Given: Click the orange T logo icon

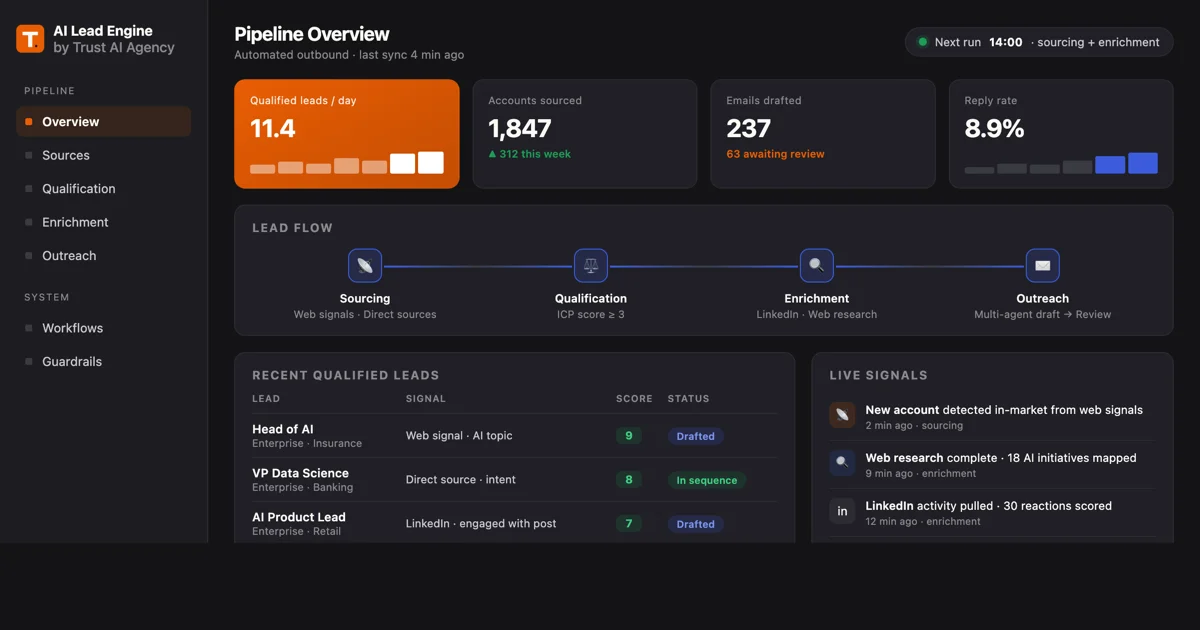Looking at the screenshot, I should [30, 39].
